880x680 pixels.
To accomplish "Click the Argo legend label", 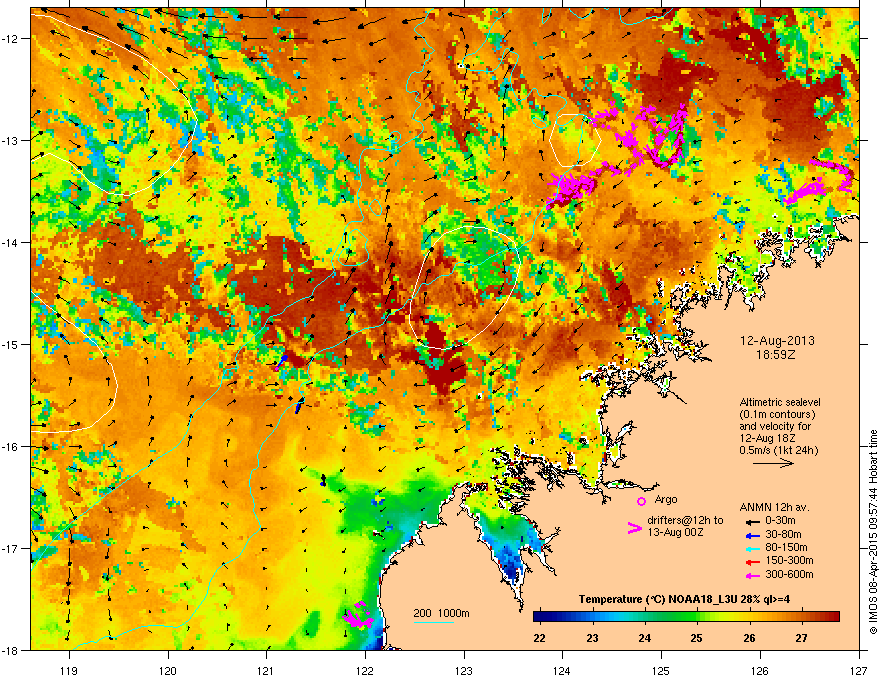I will (666, 499).
